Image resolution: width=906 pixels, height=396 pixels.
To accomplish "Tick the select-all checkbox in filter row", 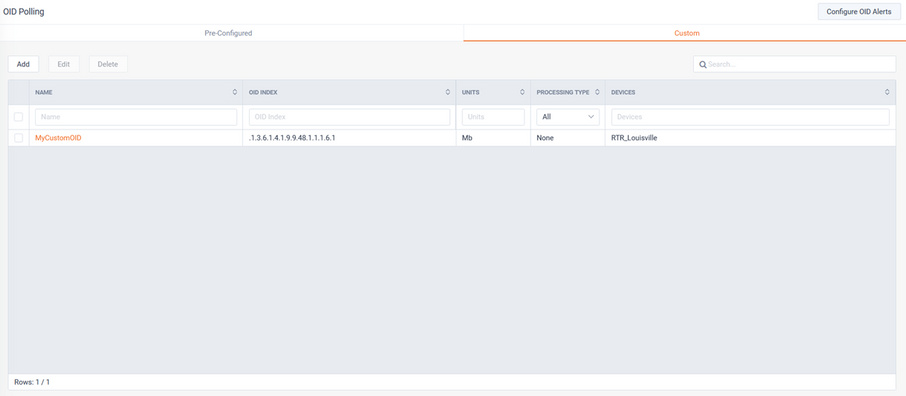I will point(18,117).
